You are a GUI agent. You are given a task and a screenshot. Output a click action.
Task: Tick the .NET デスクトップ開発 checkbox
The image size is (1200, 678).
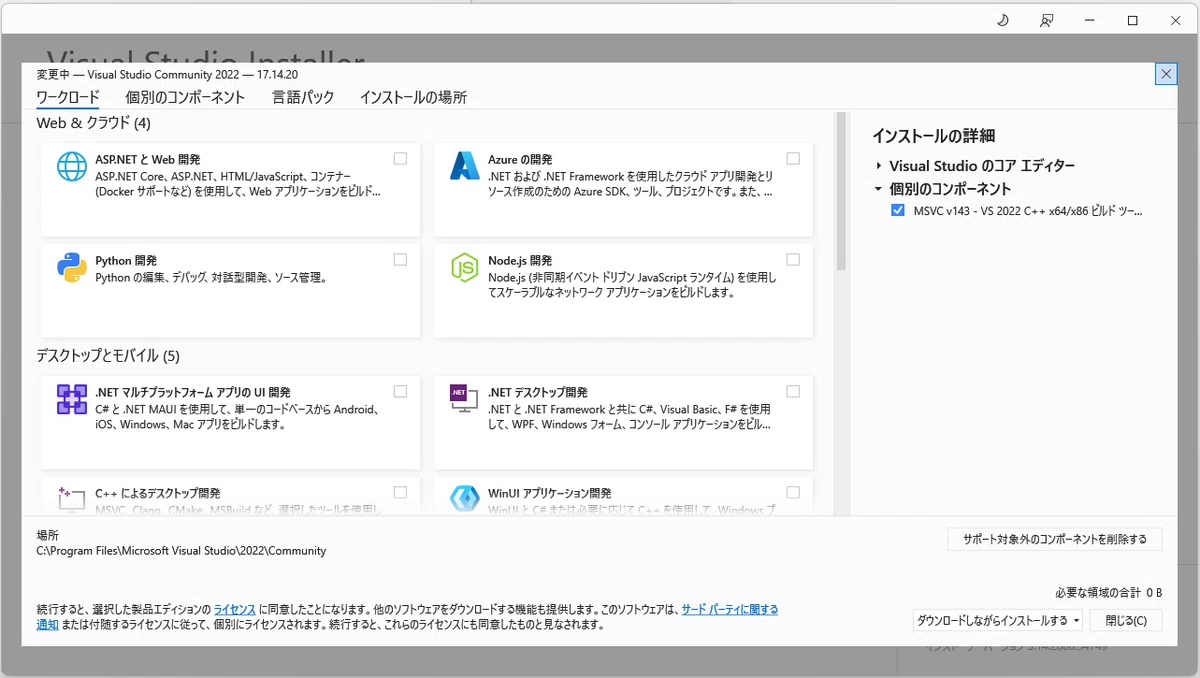point(793,391)
